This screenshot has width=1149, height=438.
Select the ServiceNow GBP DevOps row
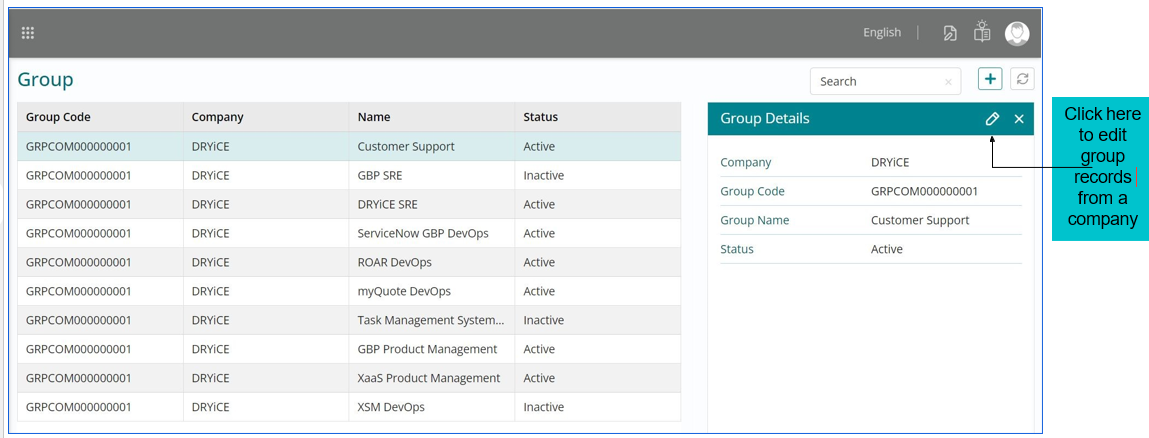click(x=422, y=233)
